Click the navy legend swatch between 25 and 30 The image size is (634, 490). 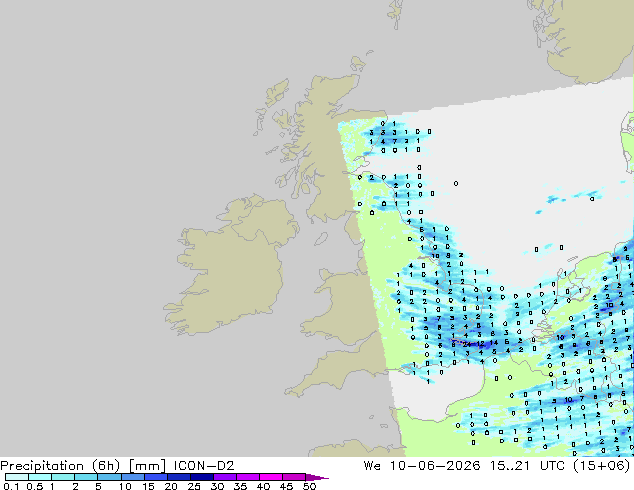tap(201, 477)
